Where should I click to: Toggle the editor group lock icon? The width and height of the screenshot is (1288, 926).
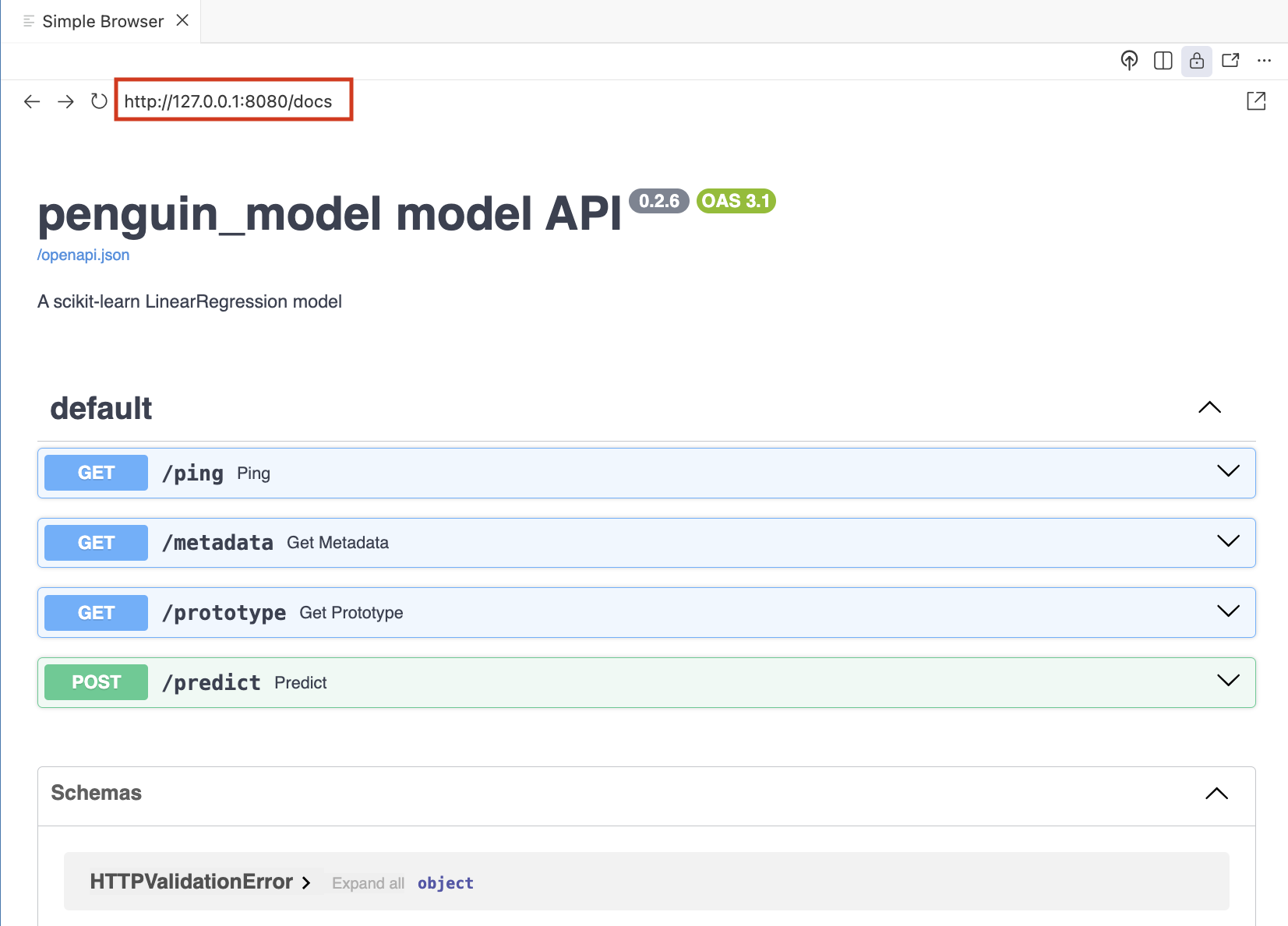[1197, 61]
